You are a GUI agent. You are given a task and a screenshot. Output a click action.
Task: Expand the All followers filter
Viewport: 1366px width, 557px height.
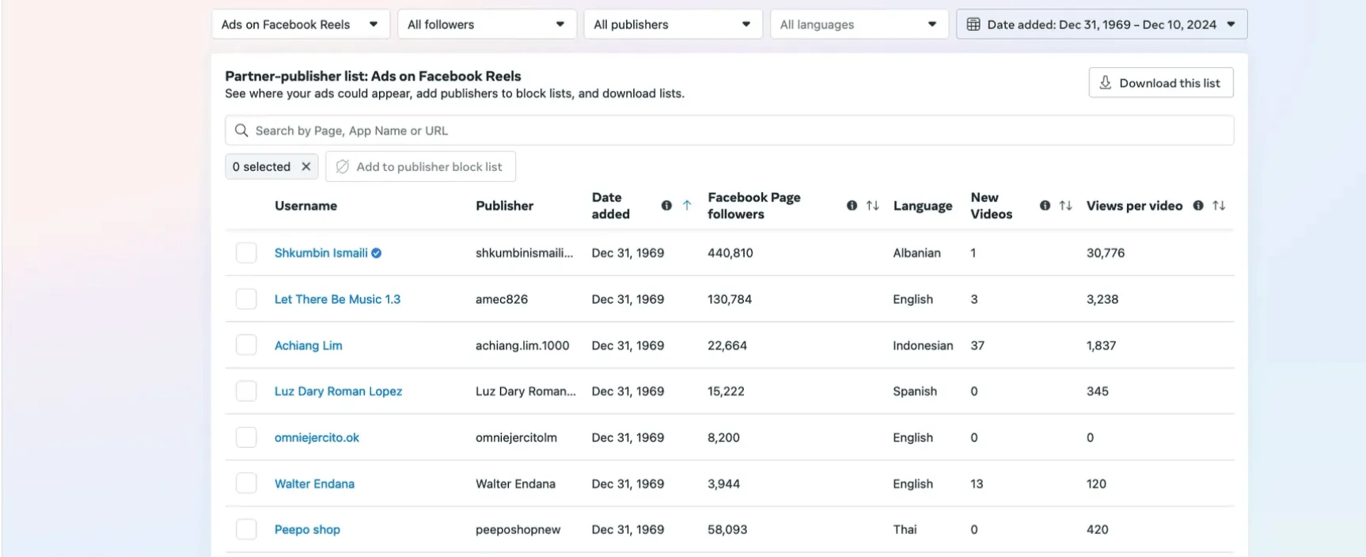[x=487, y=24]
